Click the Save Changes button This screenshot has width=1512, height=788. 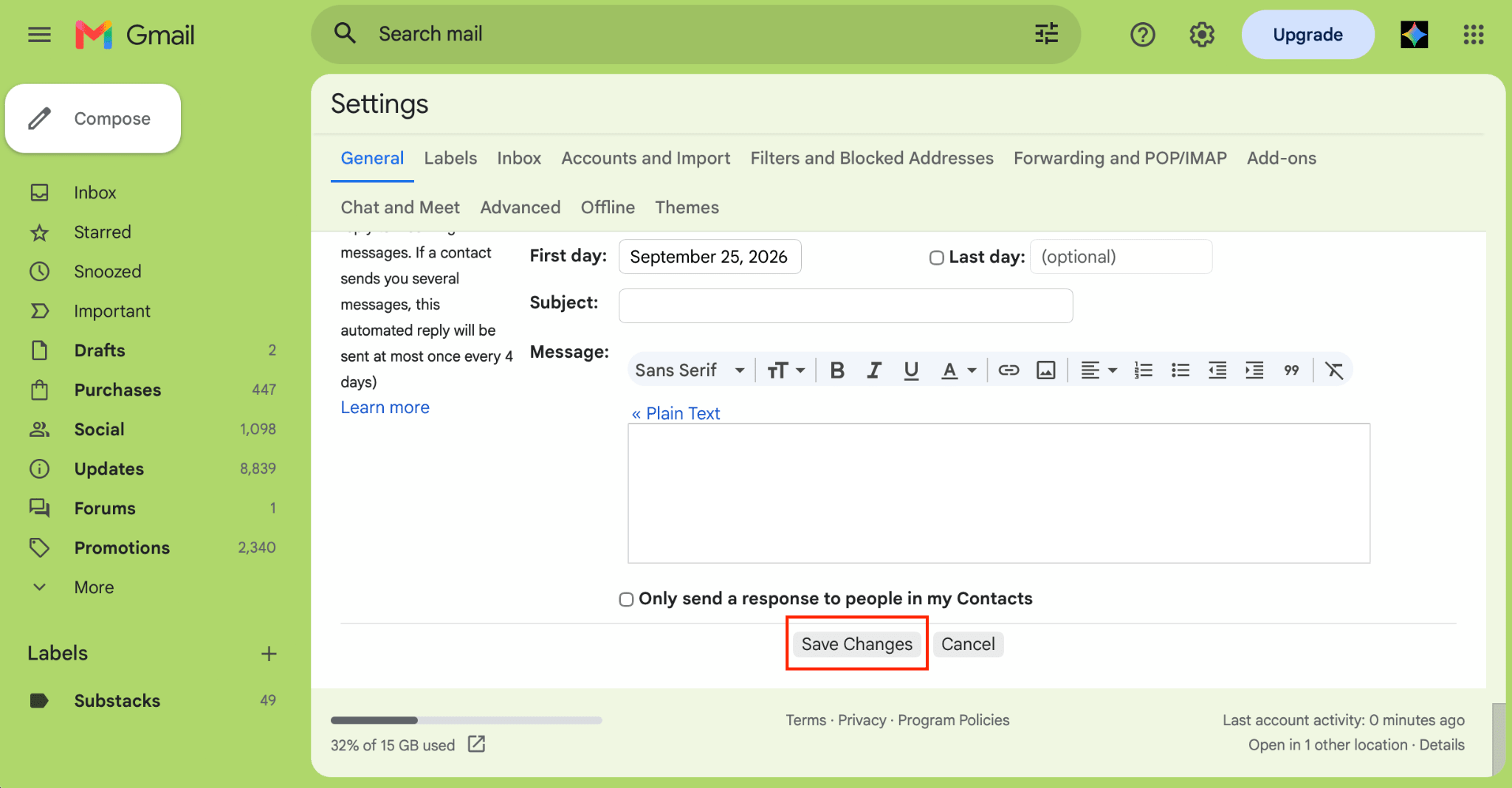click(856, 644)
